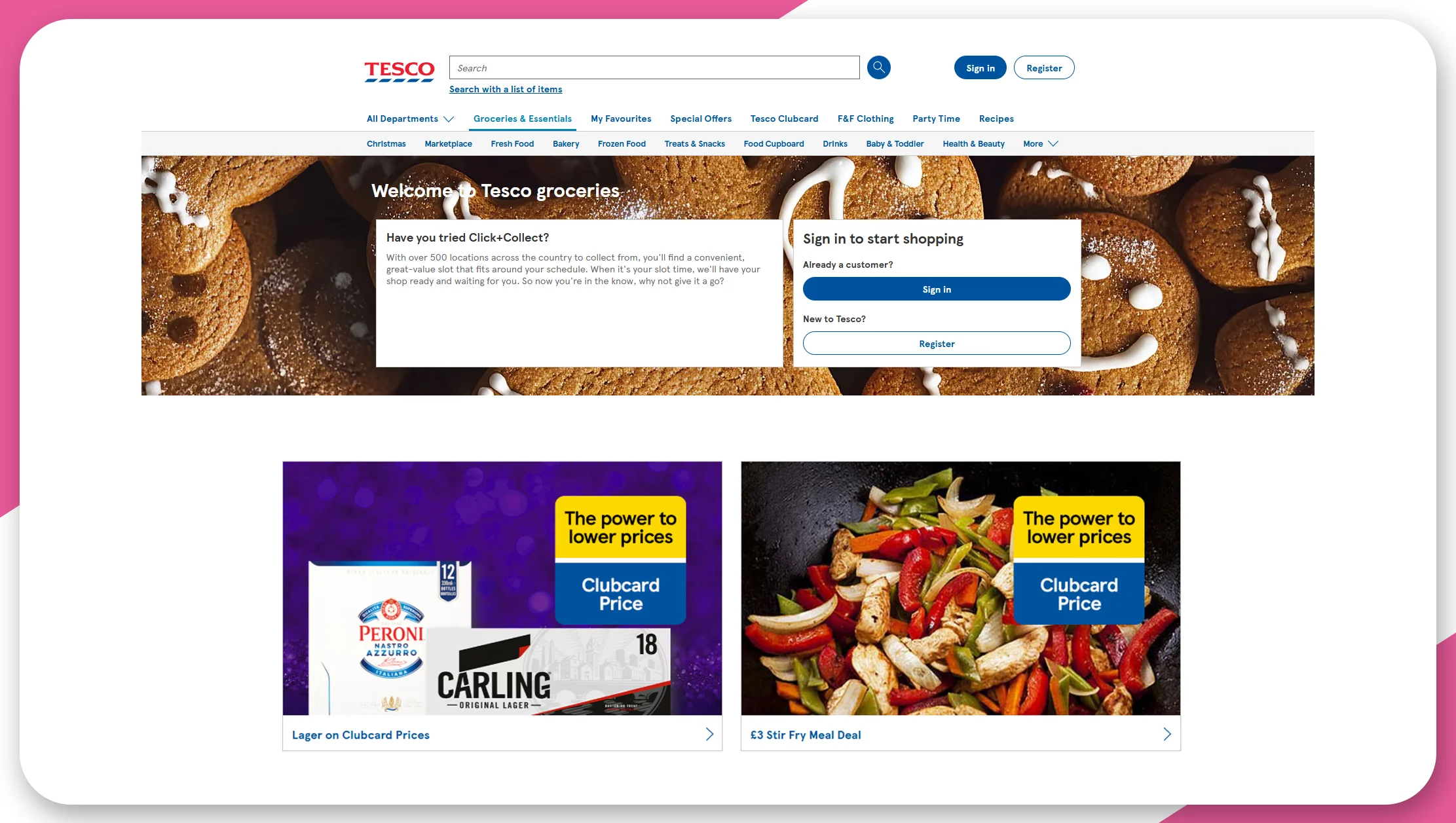Expand the More menu in sub-navigation

click(x=1040, y=143)
